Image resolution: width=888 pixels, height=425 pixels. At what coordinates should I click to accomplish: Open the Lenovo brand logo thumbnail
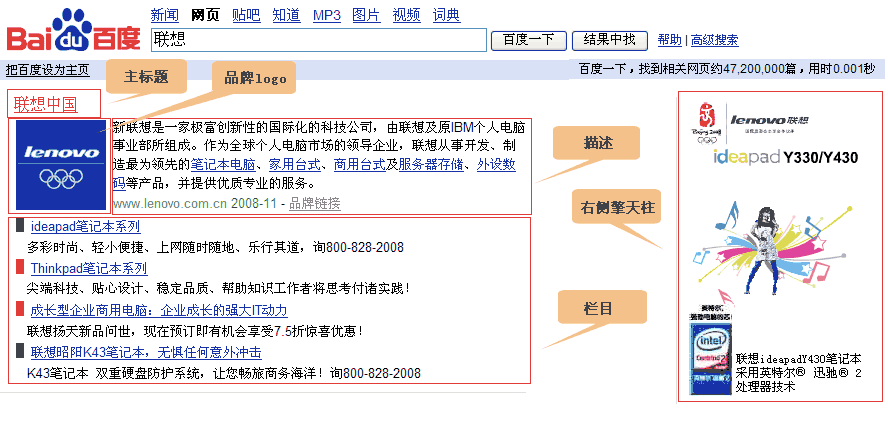pyautogui.click(x=61, y=165)
